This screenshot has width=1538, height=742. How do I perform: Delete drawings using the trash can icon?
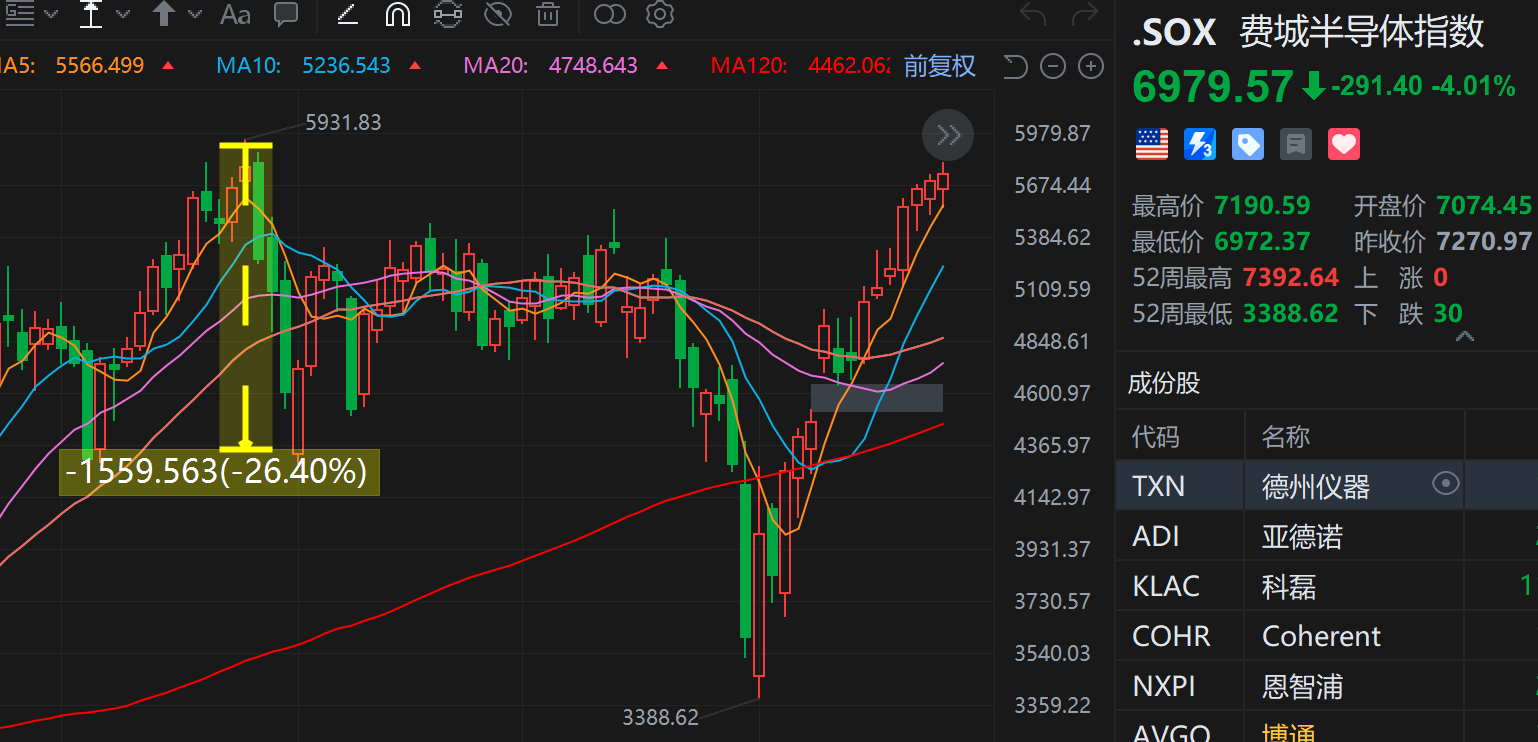tap(547, 14)
